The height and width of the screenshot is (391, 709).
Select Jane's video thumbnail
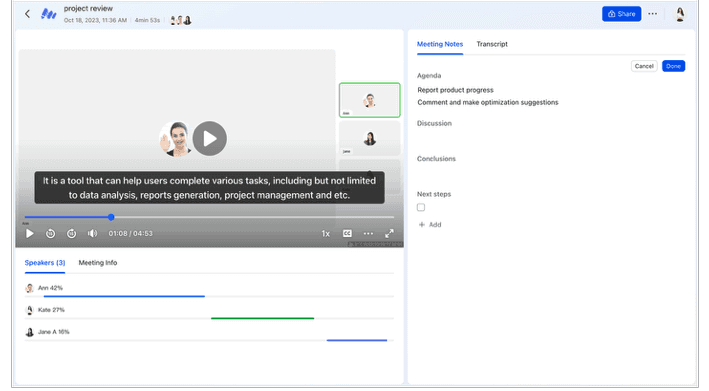[x=369, y=138]
